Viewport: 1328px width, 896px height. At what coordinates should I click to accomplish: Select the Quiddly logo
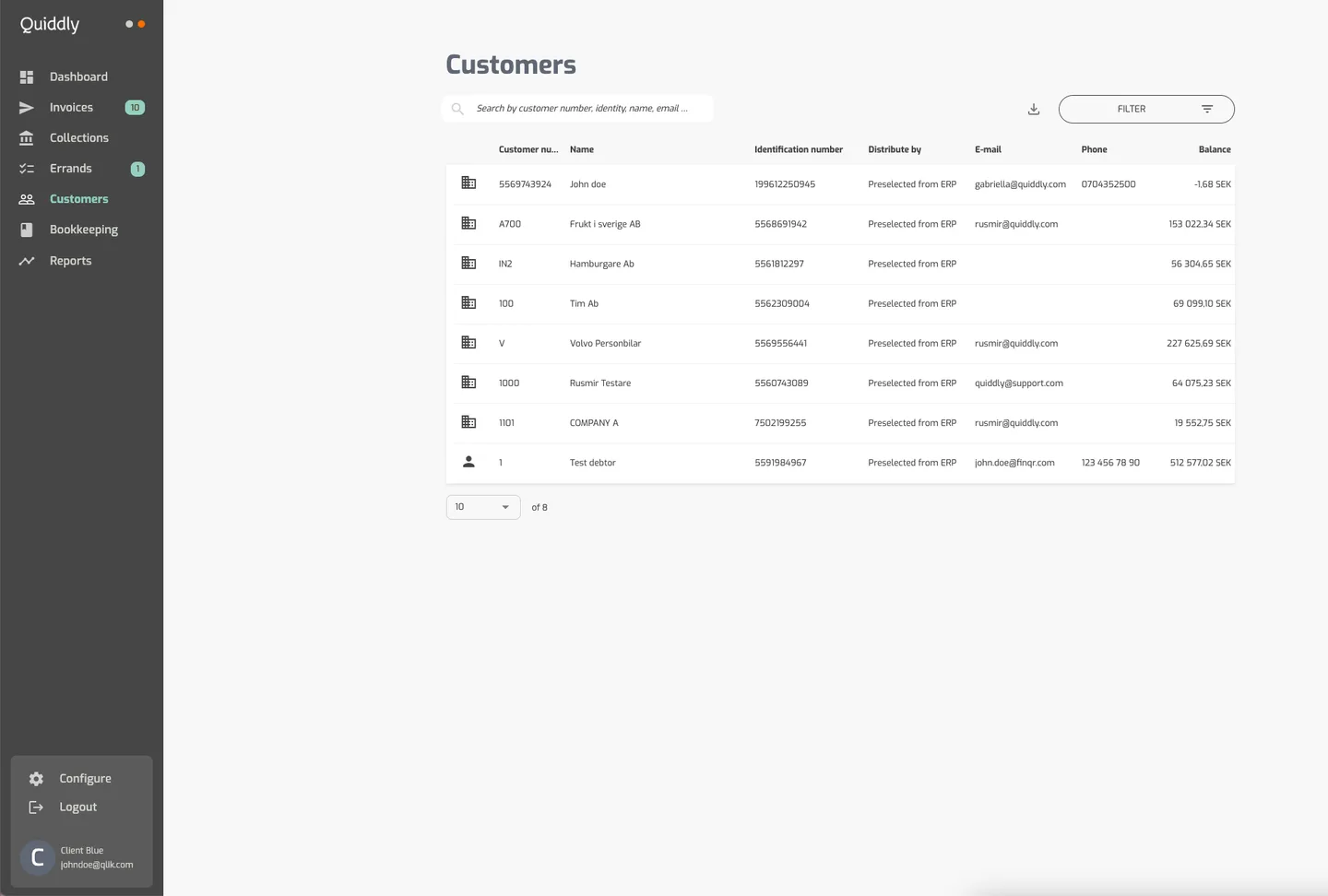click(x=50, y=25)
